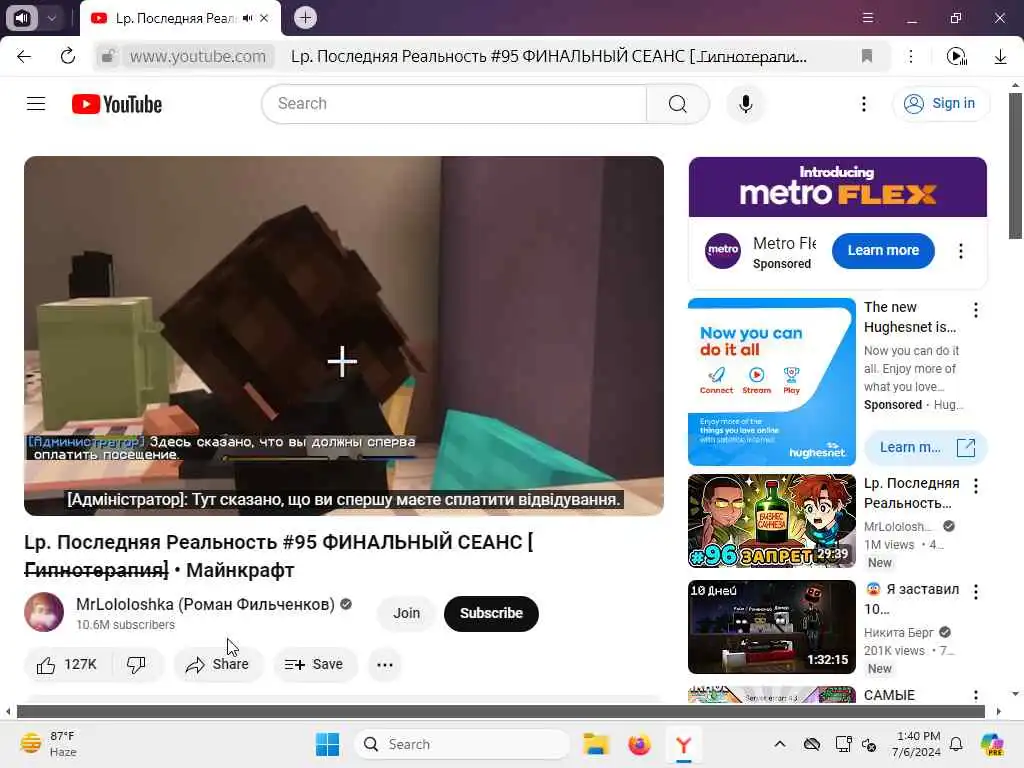Sign in to YouTube

pos(941,104)
